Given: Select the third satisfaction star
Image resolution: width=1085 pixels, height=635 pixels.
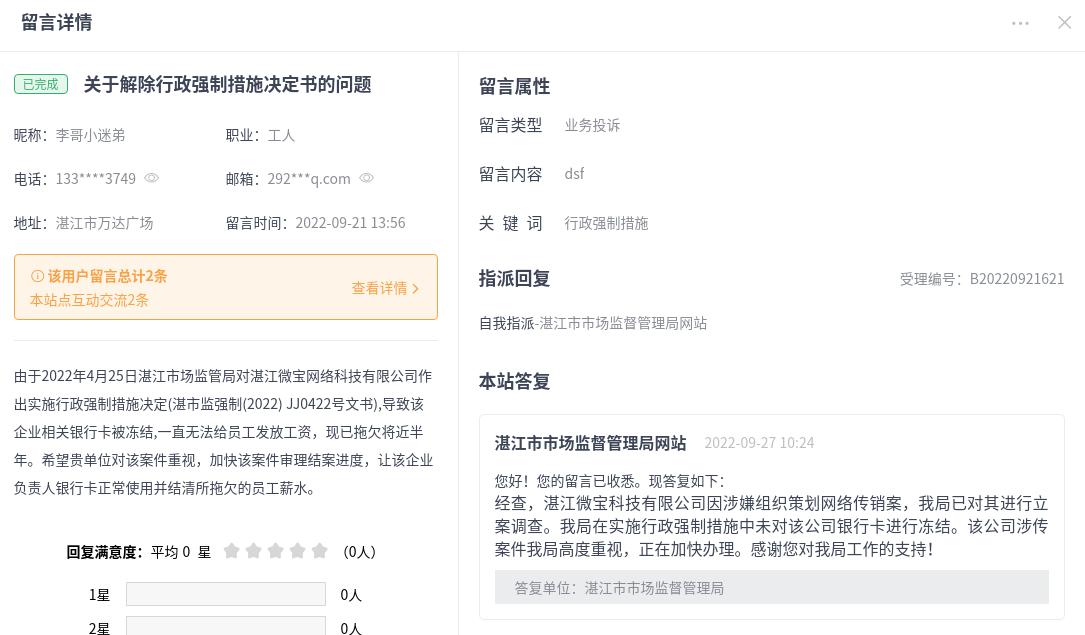Looking at the screenshot, I should 276,551.
